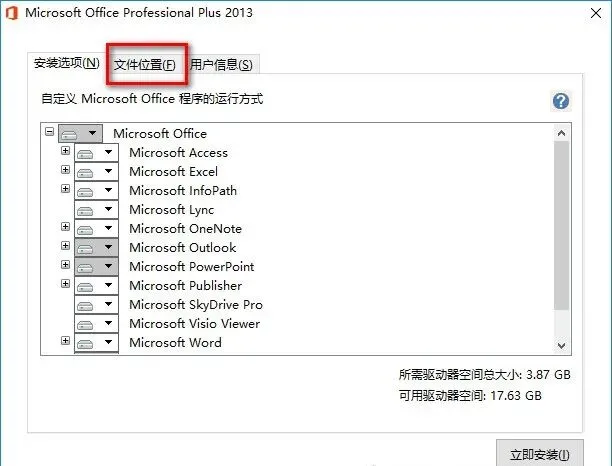612x466 pixels.
Task: Expand the Microsoft Publisher node
Action: (x=66, y=283)
